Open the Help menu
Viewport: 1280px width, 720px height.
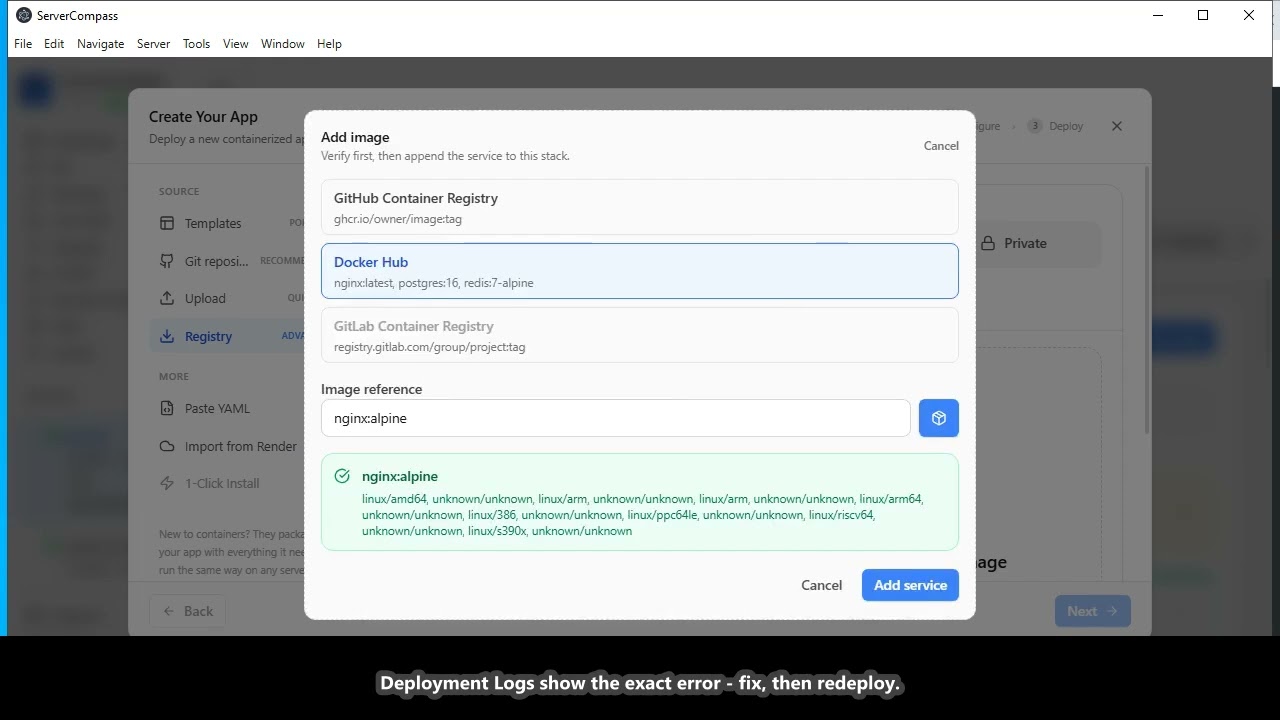pyautogui.click(x=329, y=44)
